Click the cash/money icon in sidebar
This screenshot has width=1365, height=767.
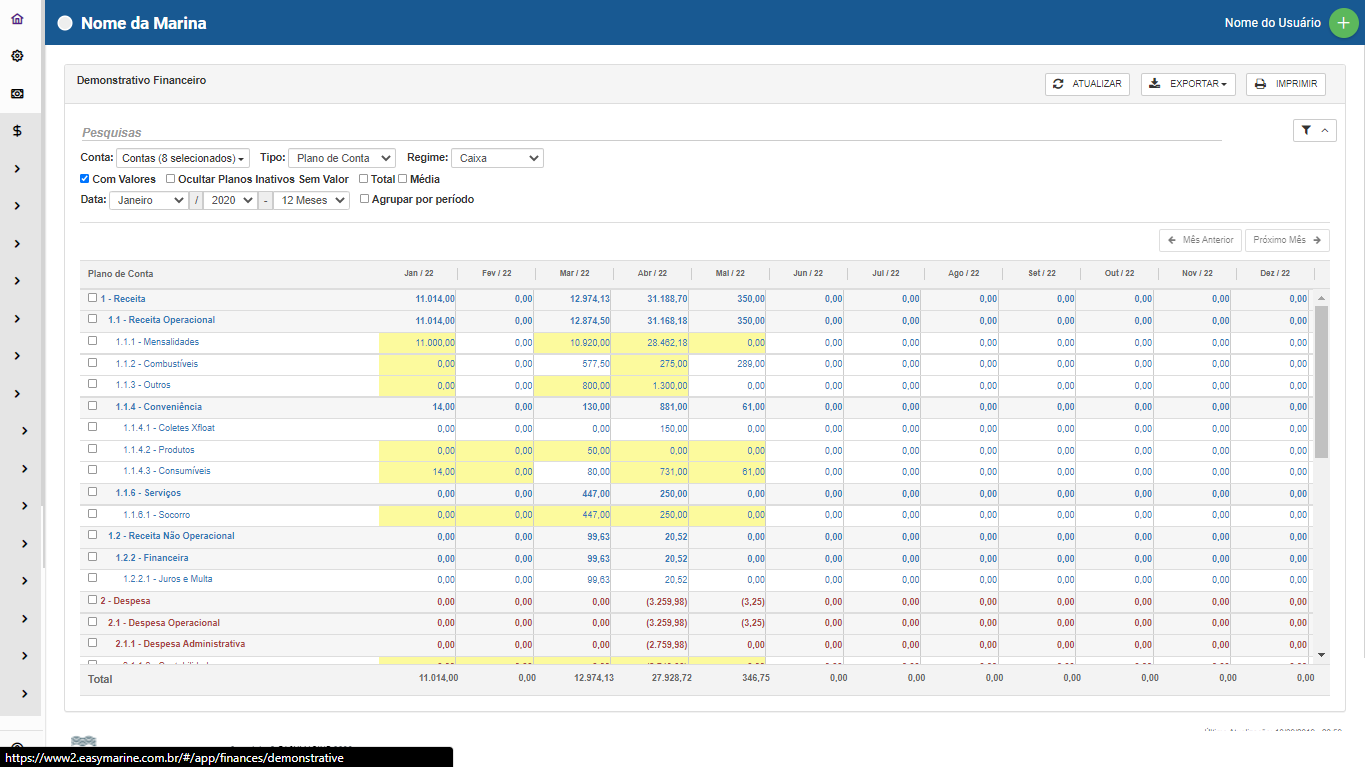(17, 94)
